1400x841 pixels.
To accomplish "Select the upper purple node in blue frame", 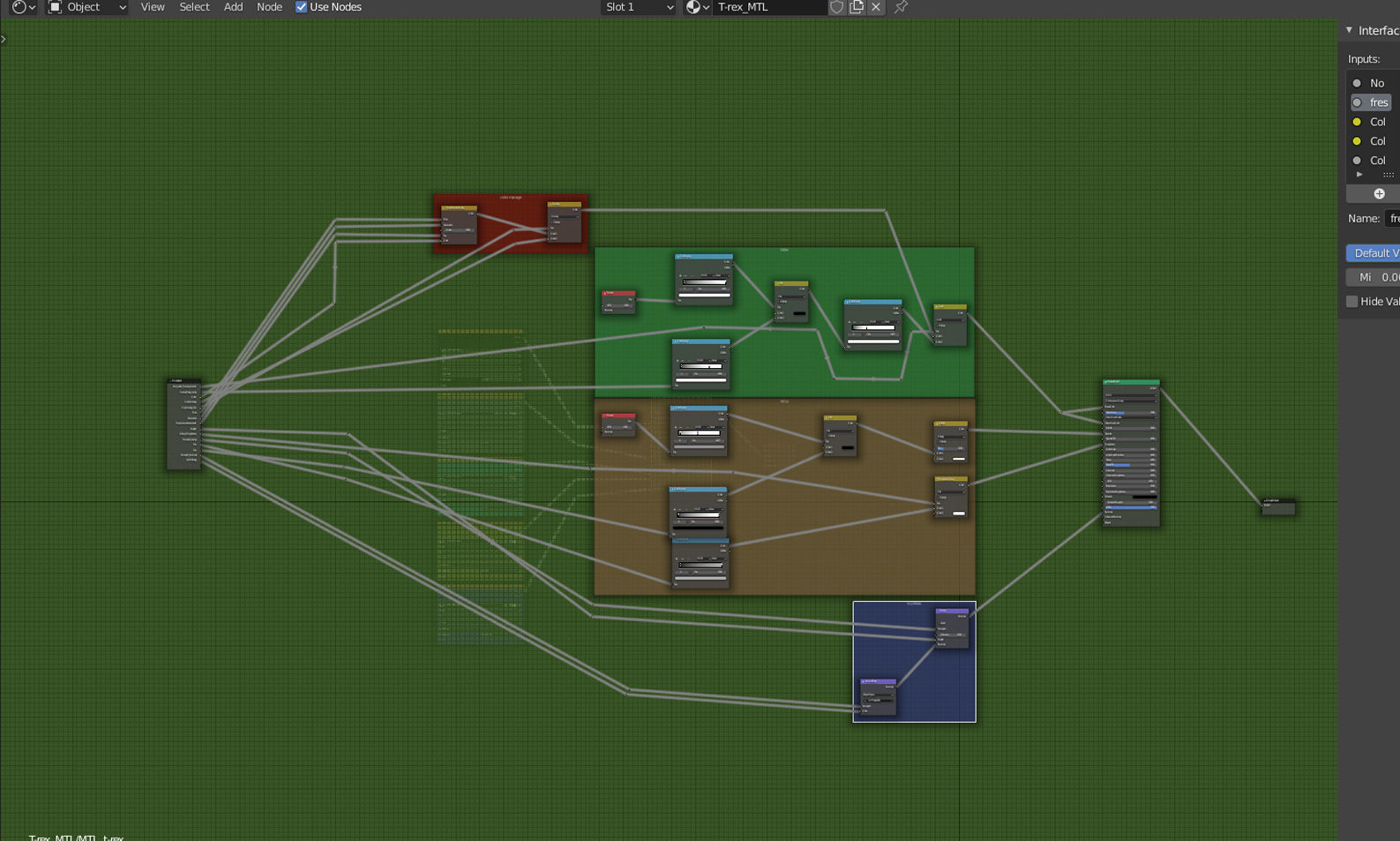I will 952,628.
